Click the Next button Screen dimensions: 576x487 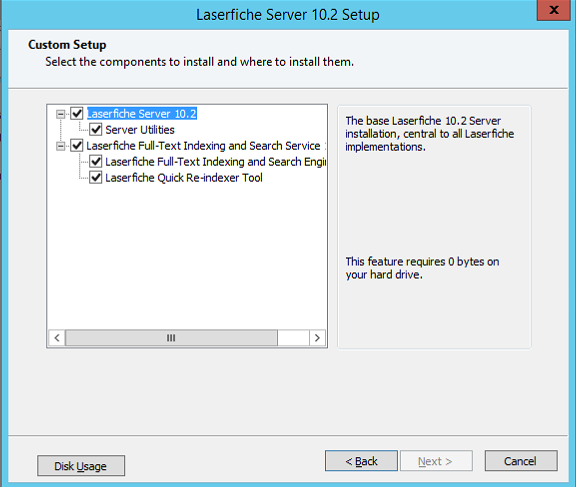coord(436,461)
